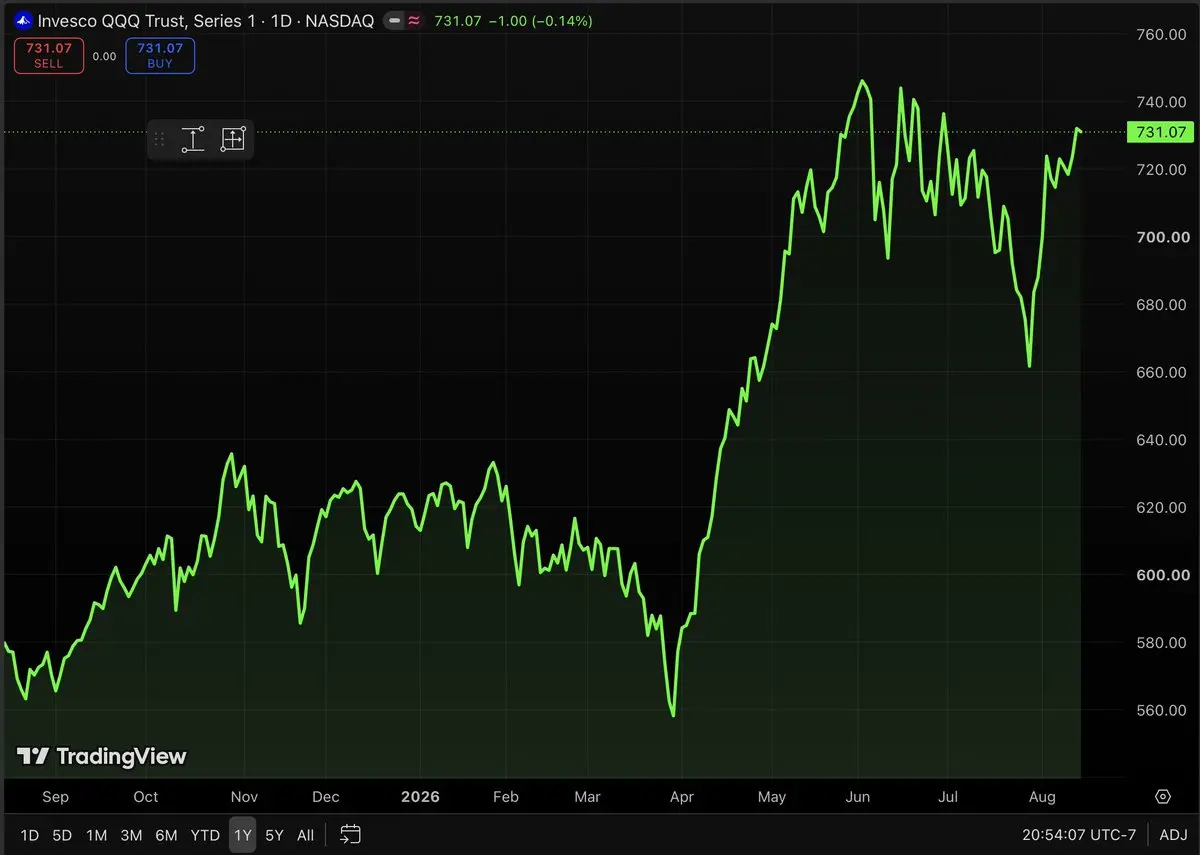Select the 1D time range
The image size is (1200, 855).
pos(30,835)
